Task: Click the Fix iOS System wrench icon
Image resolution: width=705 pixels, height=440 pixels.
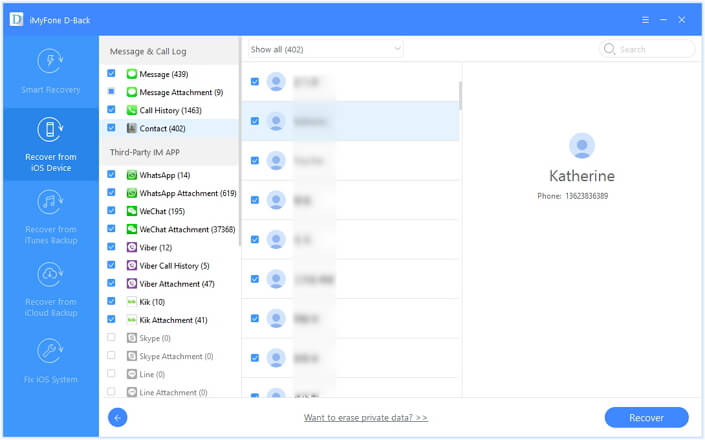Action: [50, 349]
